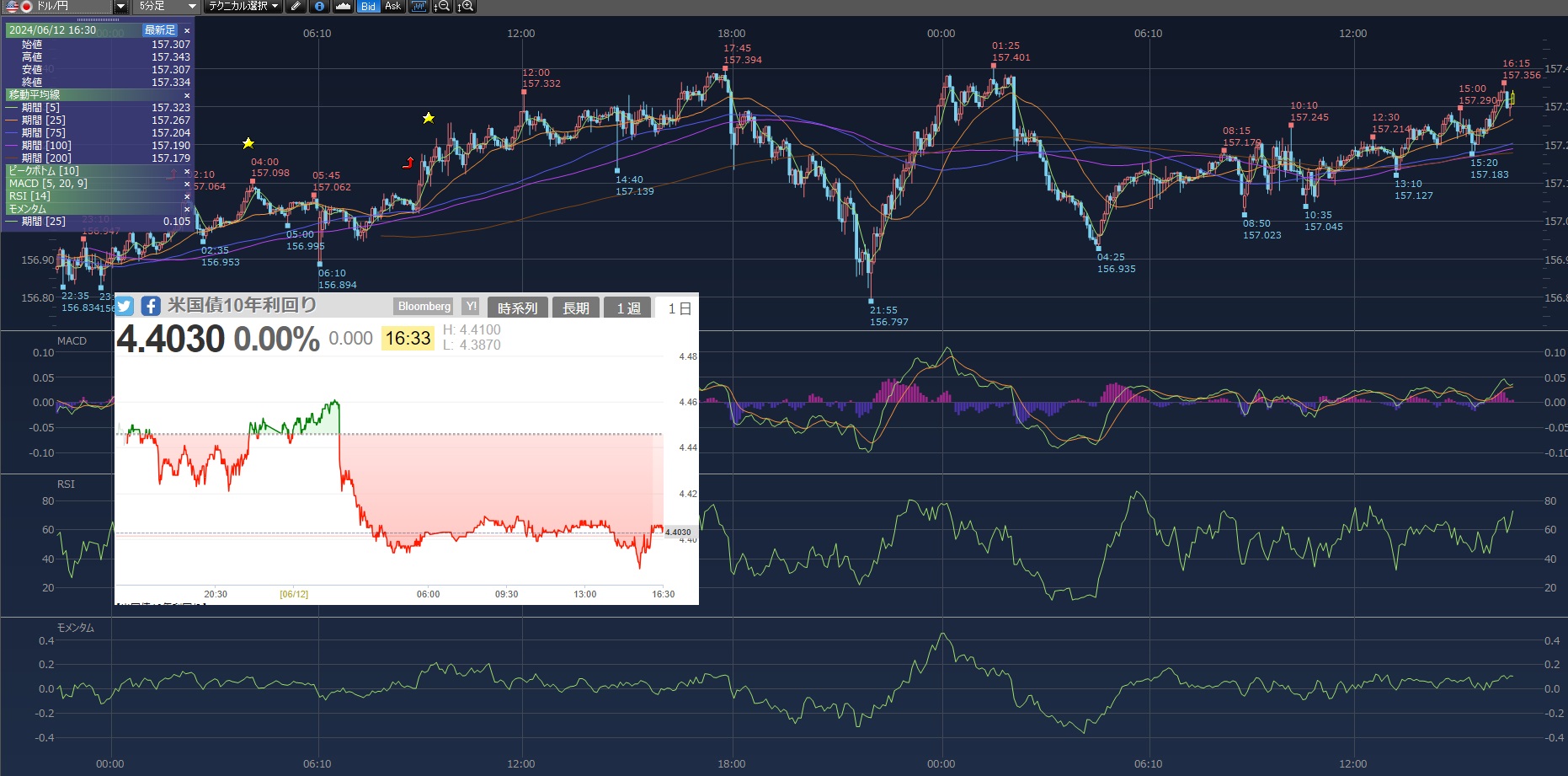Click the blue information icon
Screen dimensions: 1568x776
(x=319, y=6)
